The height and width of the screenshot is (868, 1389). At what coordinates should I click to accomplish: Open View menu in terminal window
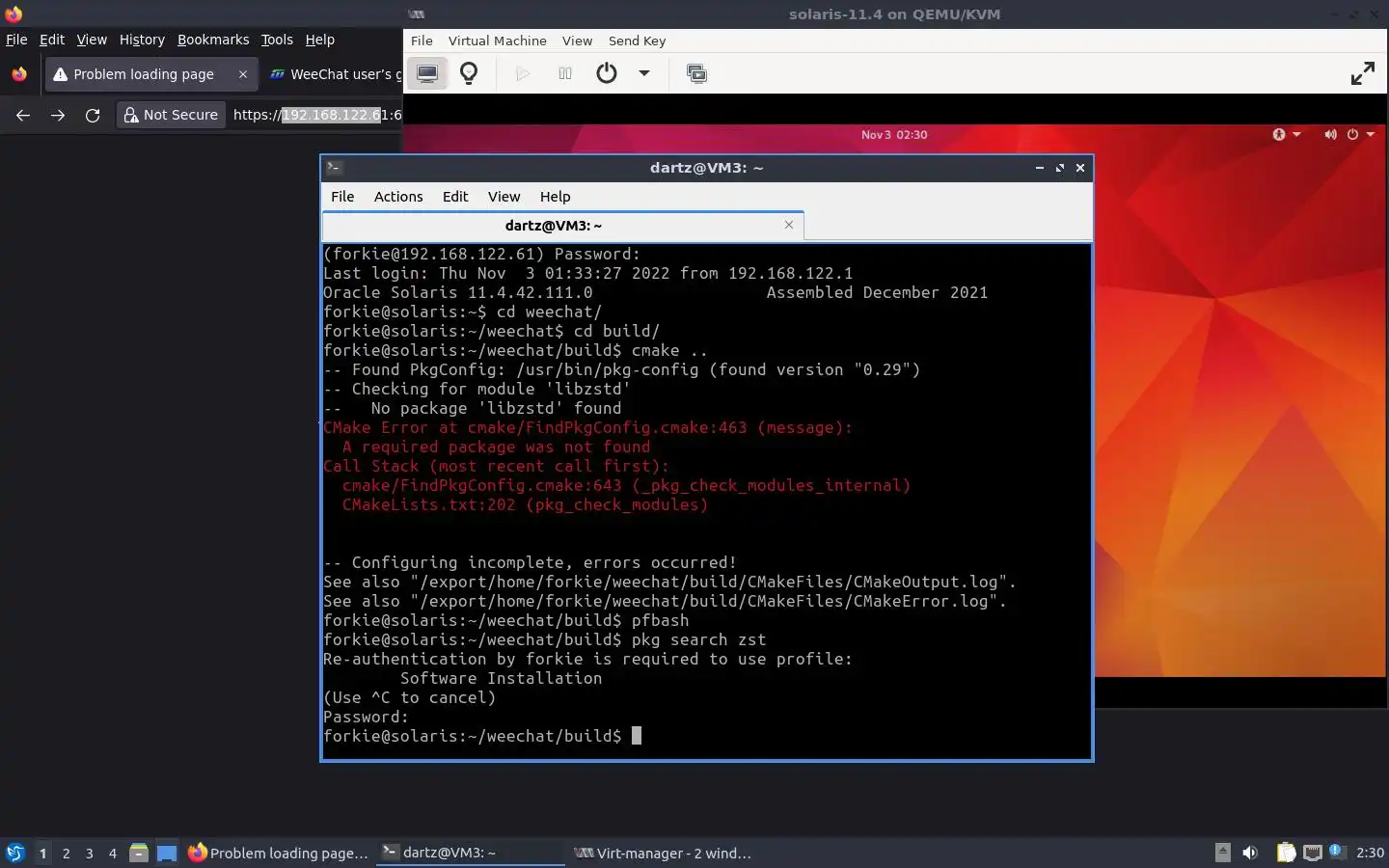pyautogui.click(x=504, y=196)
